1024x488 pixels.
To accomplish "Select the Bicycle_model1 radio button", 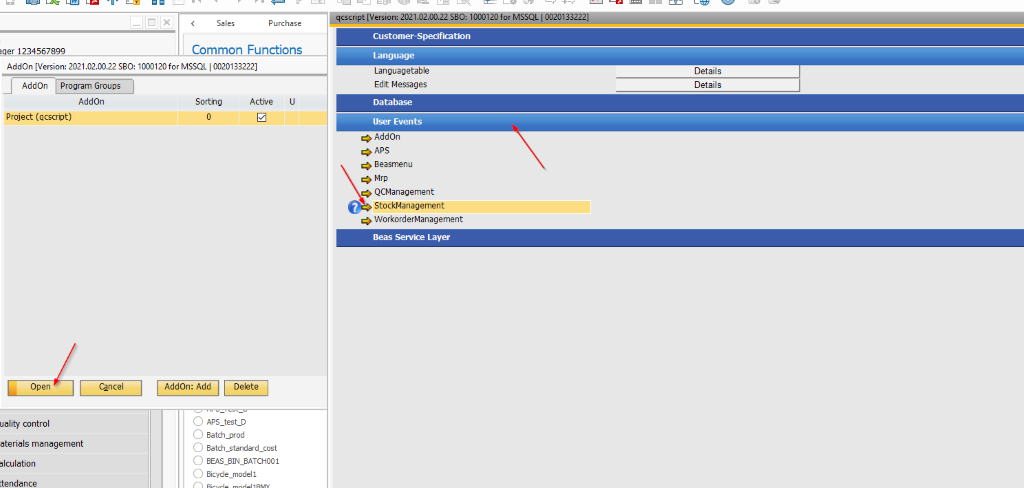I will click(199, 473).
